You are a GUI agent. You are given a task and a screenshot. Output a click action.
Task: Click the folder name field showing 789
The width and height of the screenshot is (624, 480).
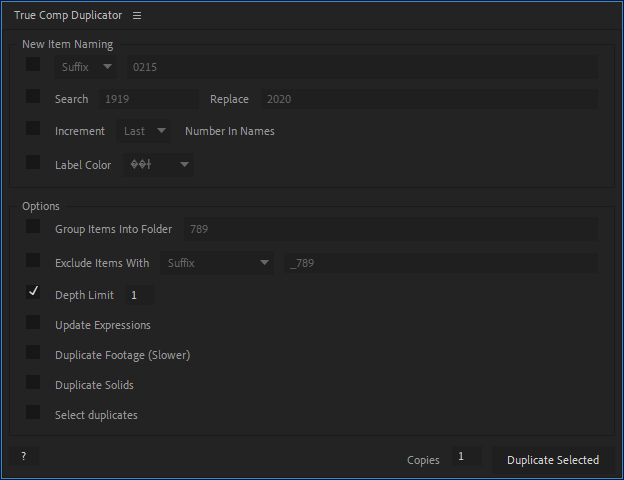point(390,229)
